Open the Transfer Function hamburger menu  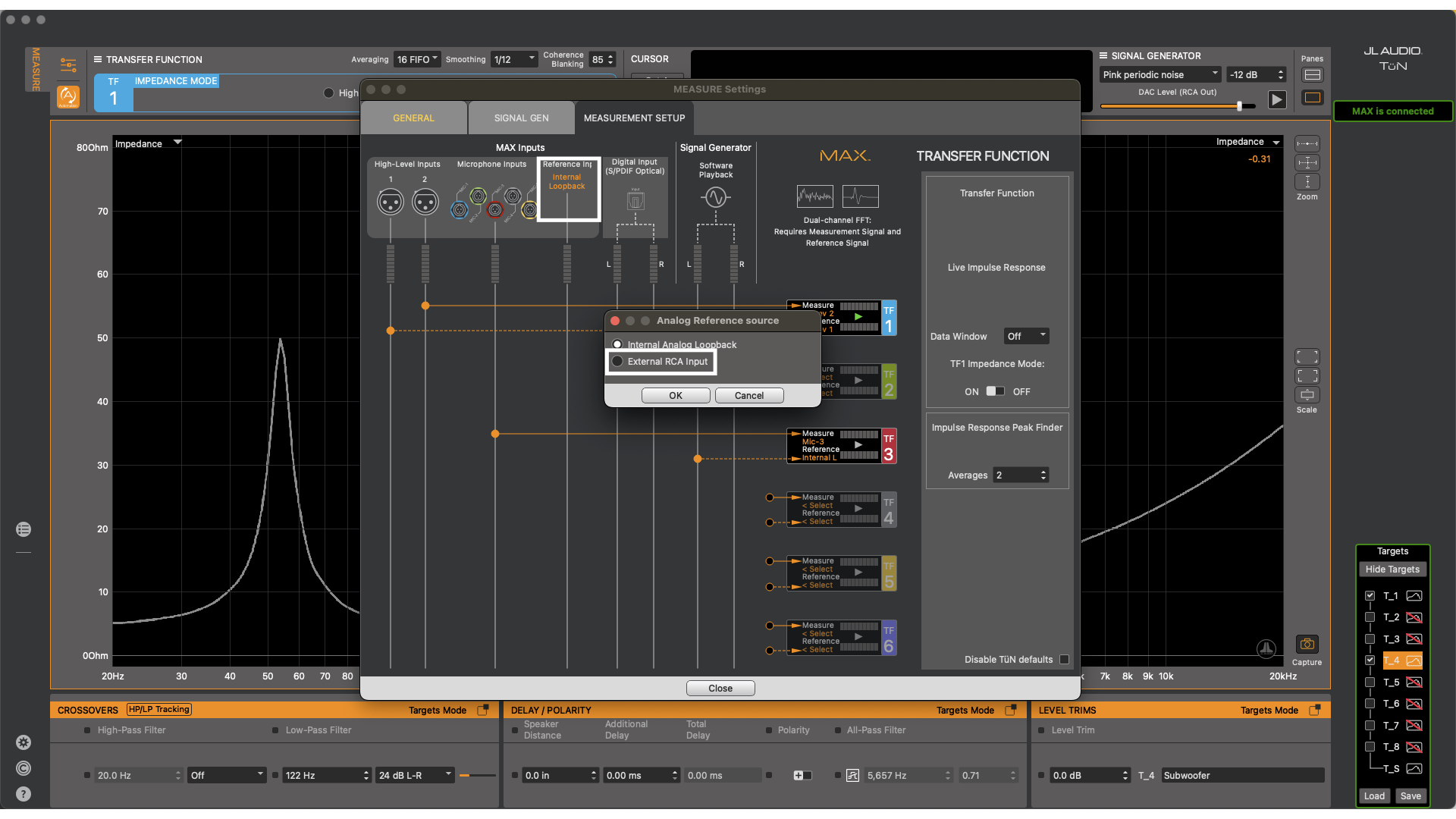98,59
